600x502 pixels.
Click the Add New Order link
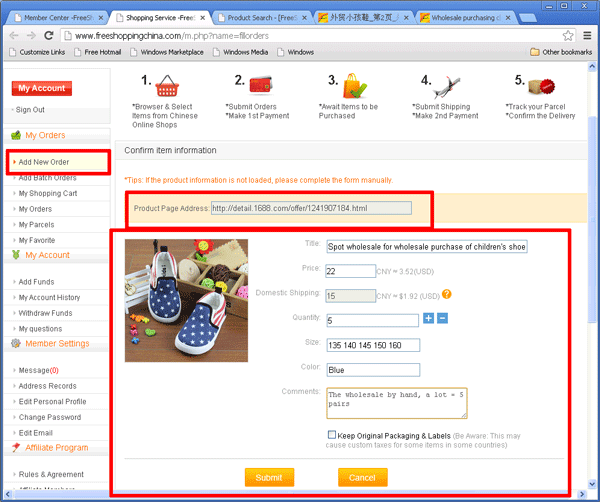[x=44, y=162]
